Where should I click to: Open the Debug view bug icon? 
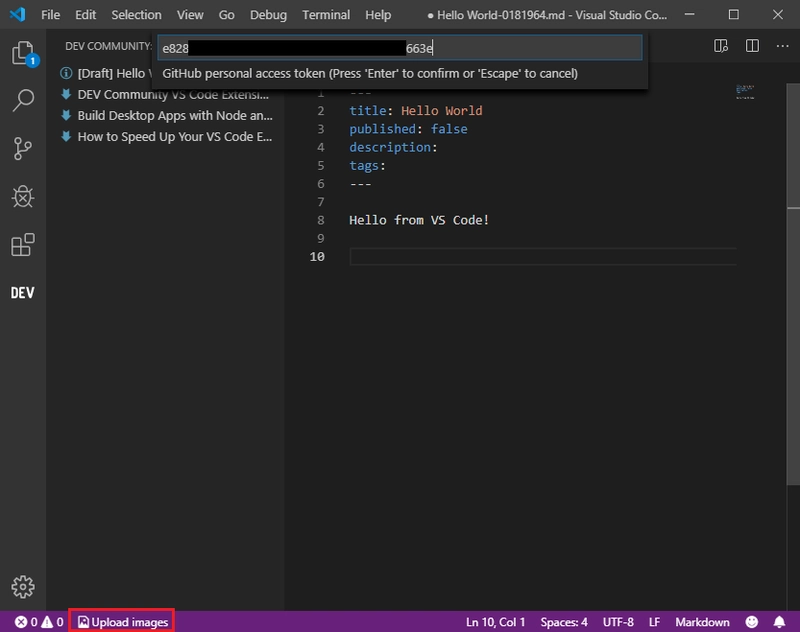click(23, 196)
